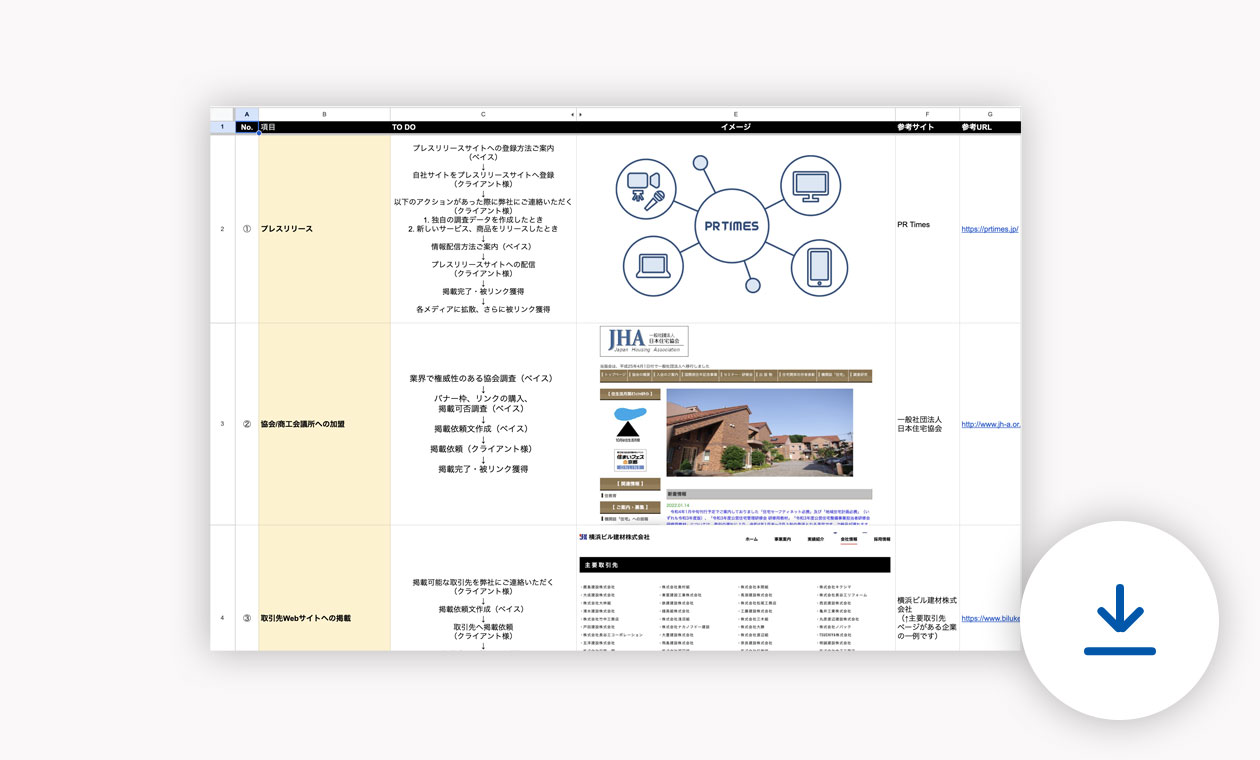Image resolution: width=1260 pixels, height=760 pixels.
Task: Click the laptop icon in the PR Times graphic
Action: (x=652, y=265)
